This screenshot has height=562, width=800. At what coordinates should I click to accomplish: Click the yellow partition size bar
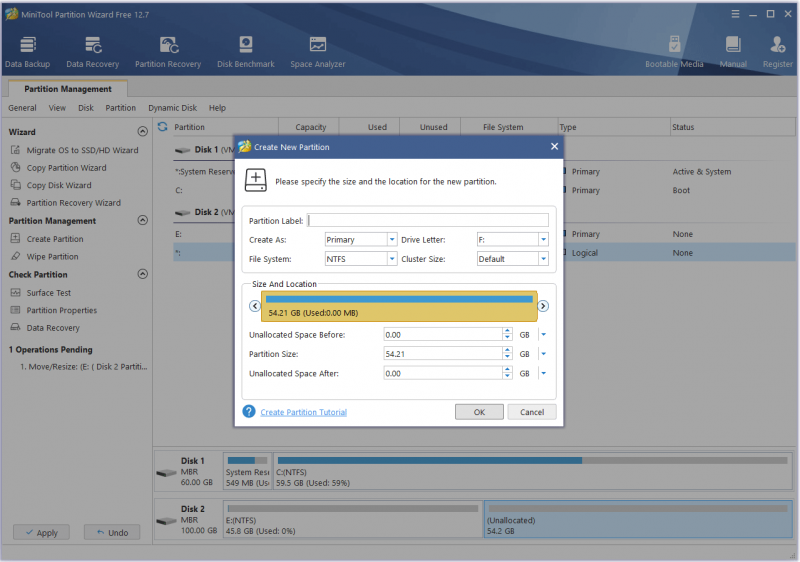pyautogui.click(x=399, y=306)
